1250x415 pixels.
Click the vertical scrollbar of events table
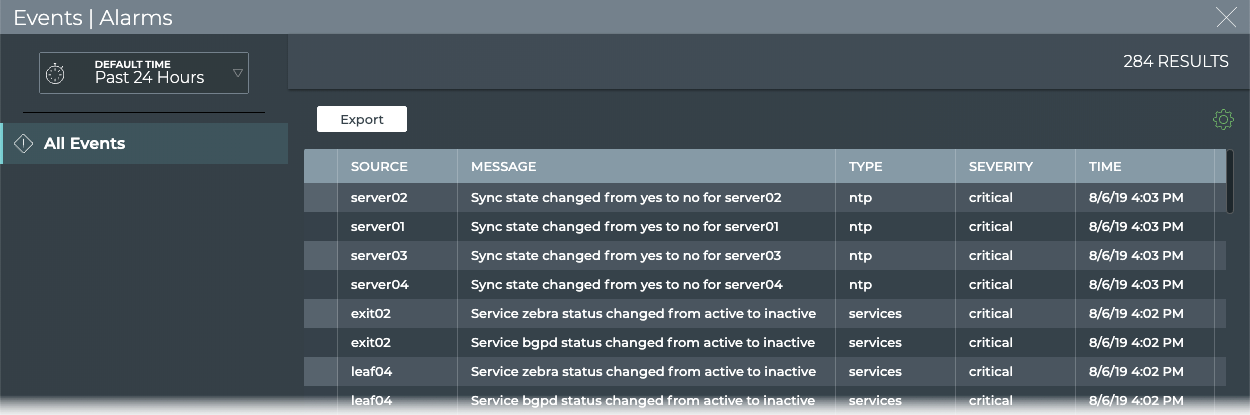1229,181
